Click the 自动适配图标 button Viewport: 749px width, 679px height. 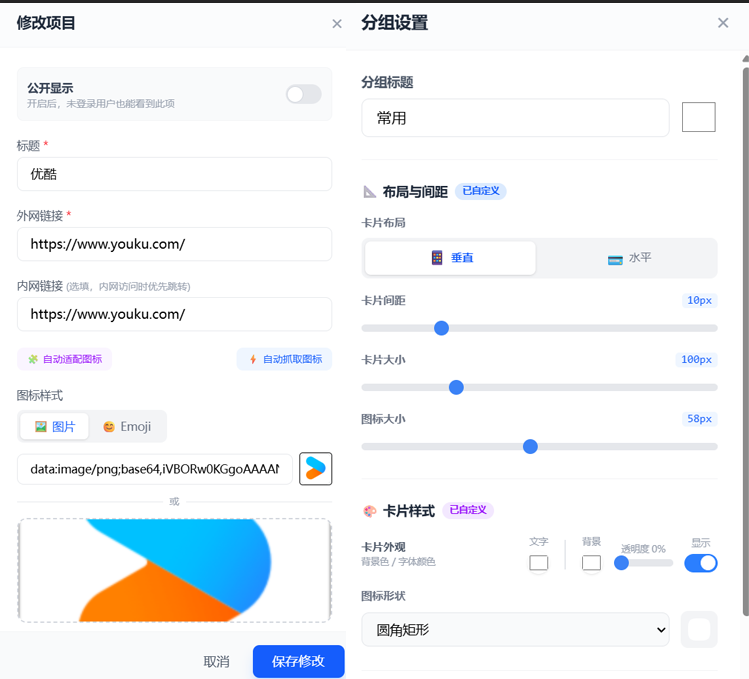coord(64,359)
